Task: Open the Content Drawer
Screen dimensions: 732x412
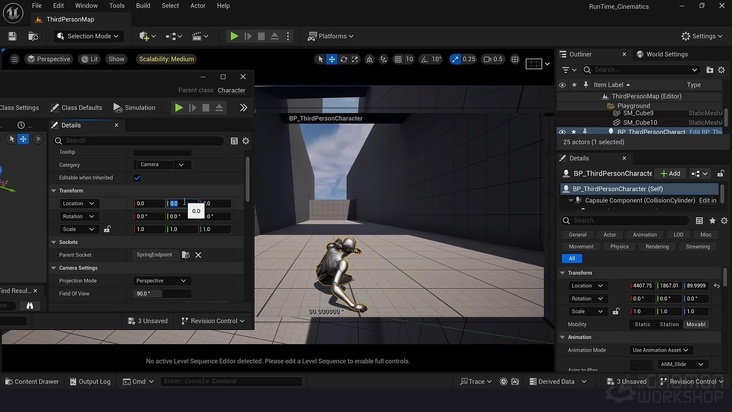Action: coord(32,382)
